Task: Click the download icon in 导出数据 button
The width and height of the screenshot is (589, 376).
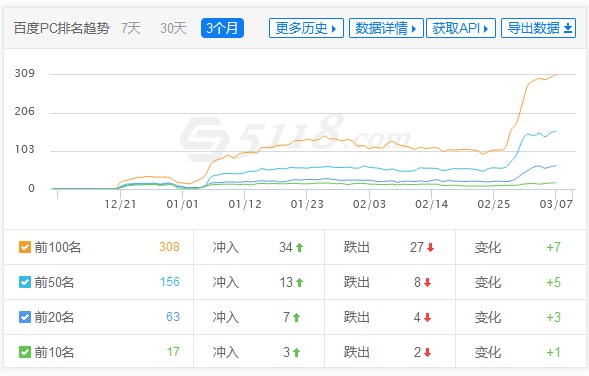Action: [x=568, y=28]
